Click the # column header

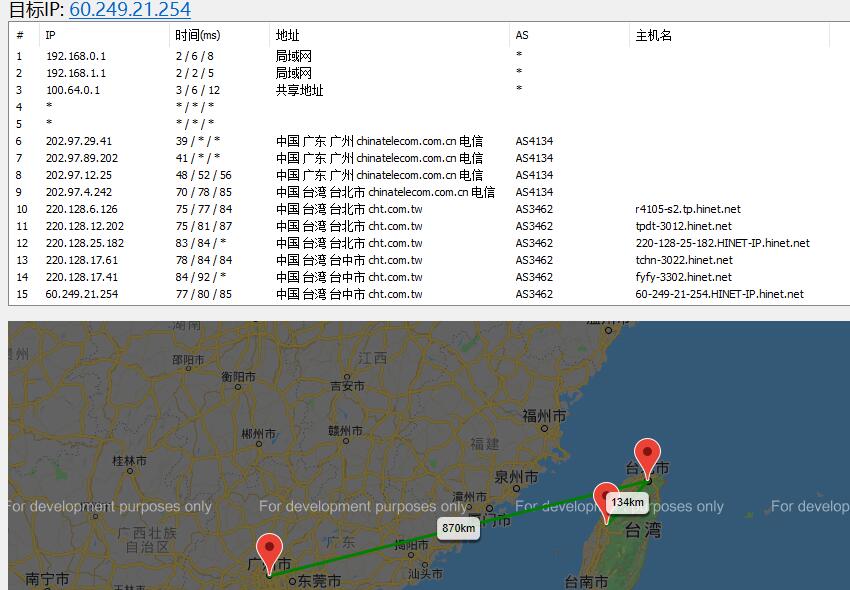click(20, 35)
